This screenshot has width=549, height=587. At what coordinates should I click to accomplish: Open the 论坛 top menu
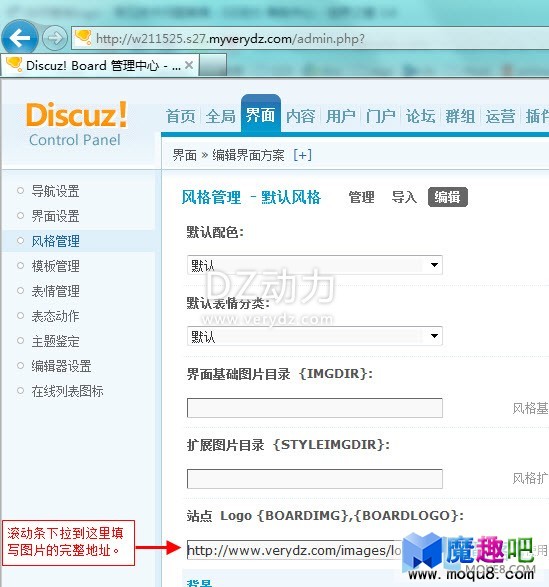click(x=421, y=116)
